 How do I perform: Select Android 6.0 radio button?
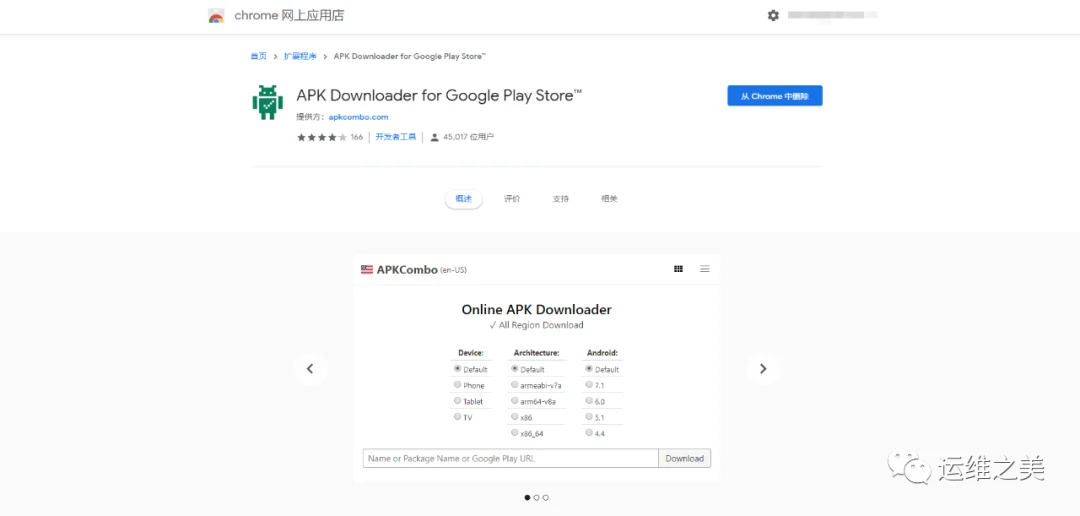coord(589,400)
